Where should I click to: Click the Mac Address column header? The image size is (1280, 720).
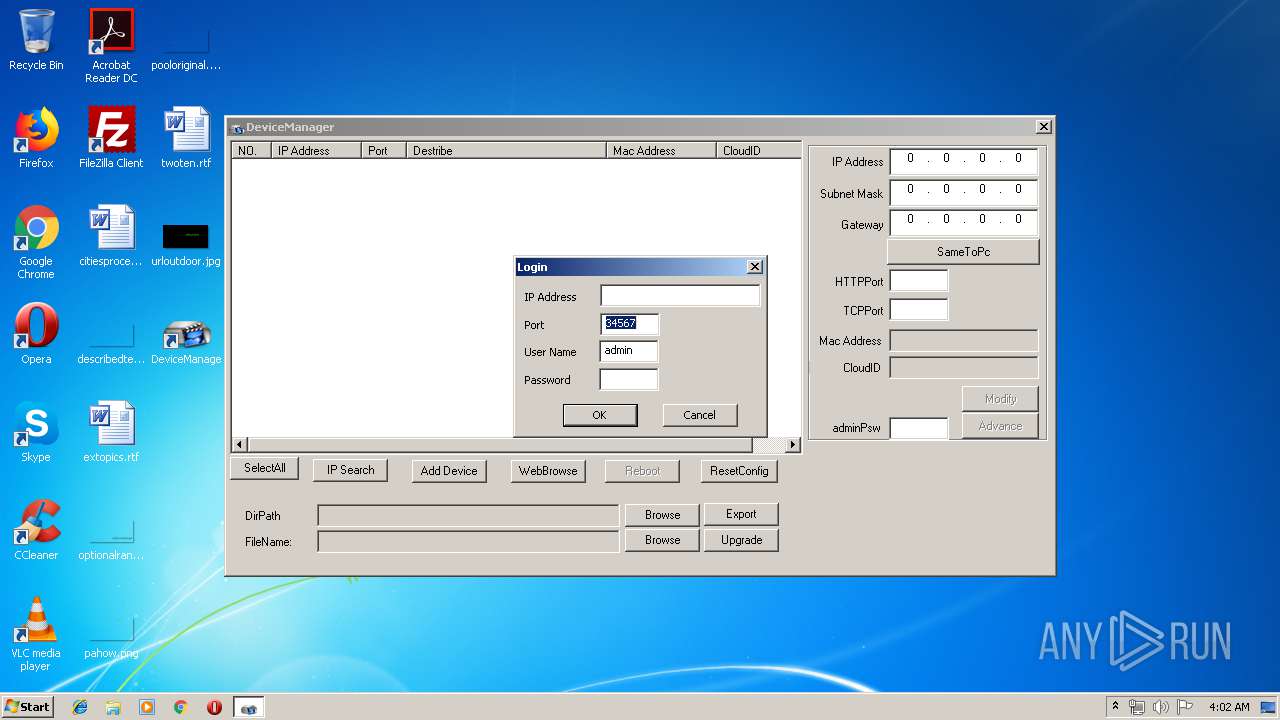coord(661,151)
